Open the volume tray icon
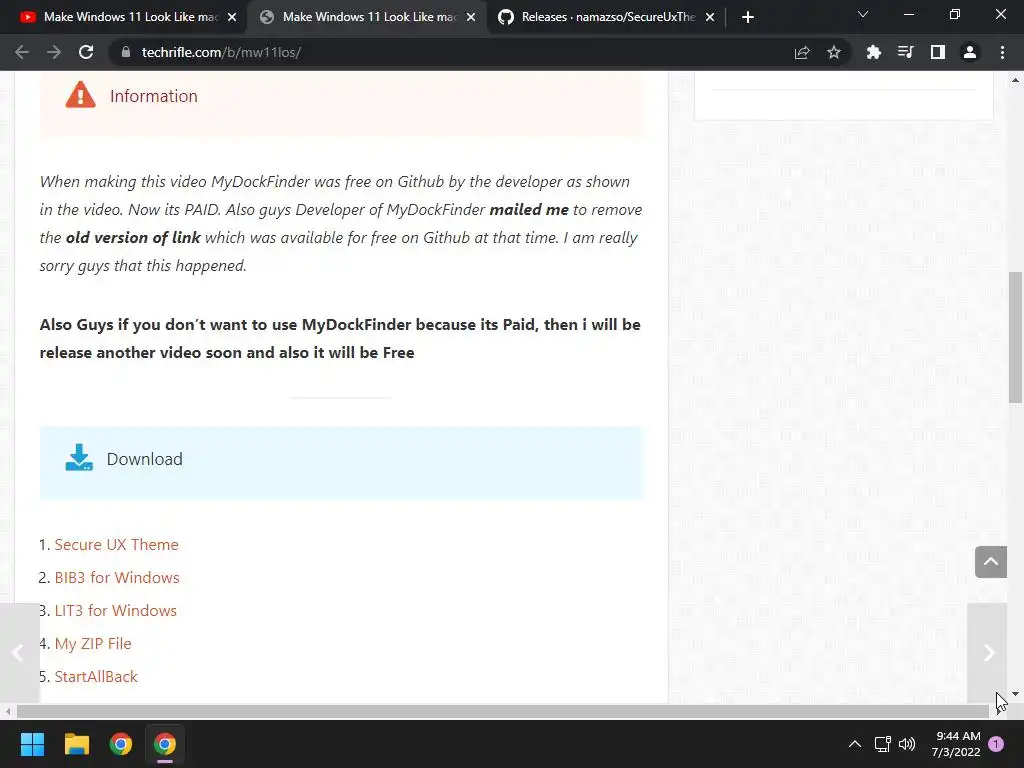The height and width of the screenshot is (768, 1024). [907, 744]
